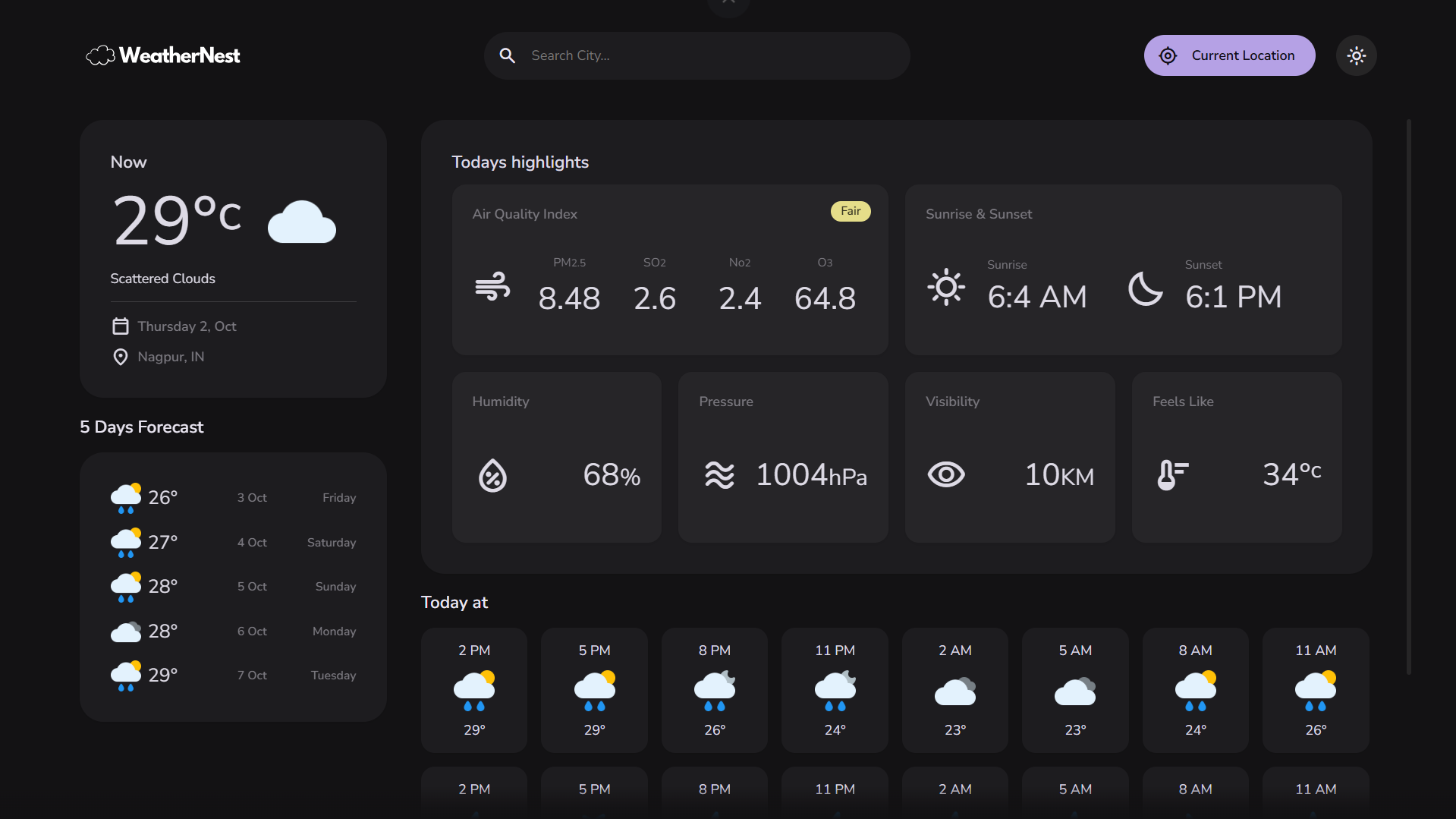
Task: Click the Fair air quality badge
Action: pos(850,211)
